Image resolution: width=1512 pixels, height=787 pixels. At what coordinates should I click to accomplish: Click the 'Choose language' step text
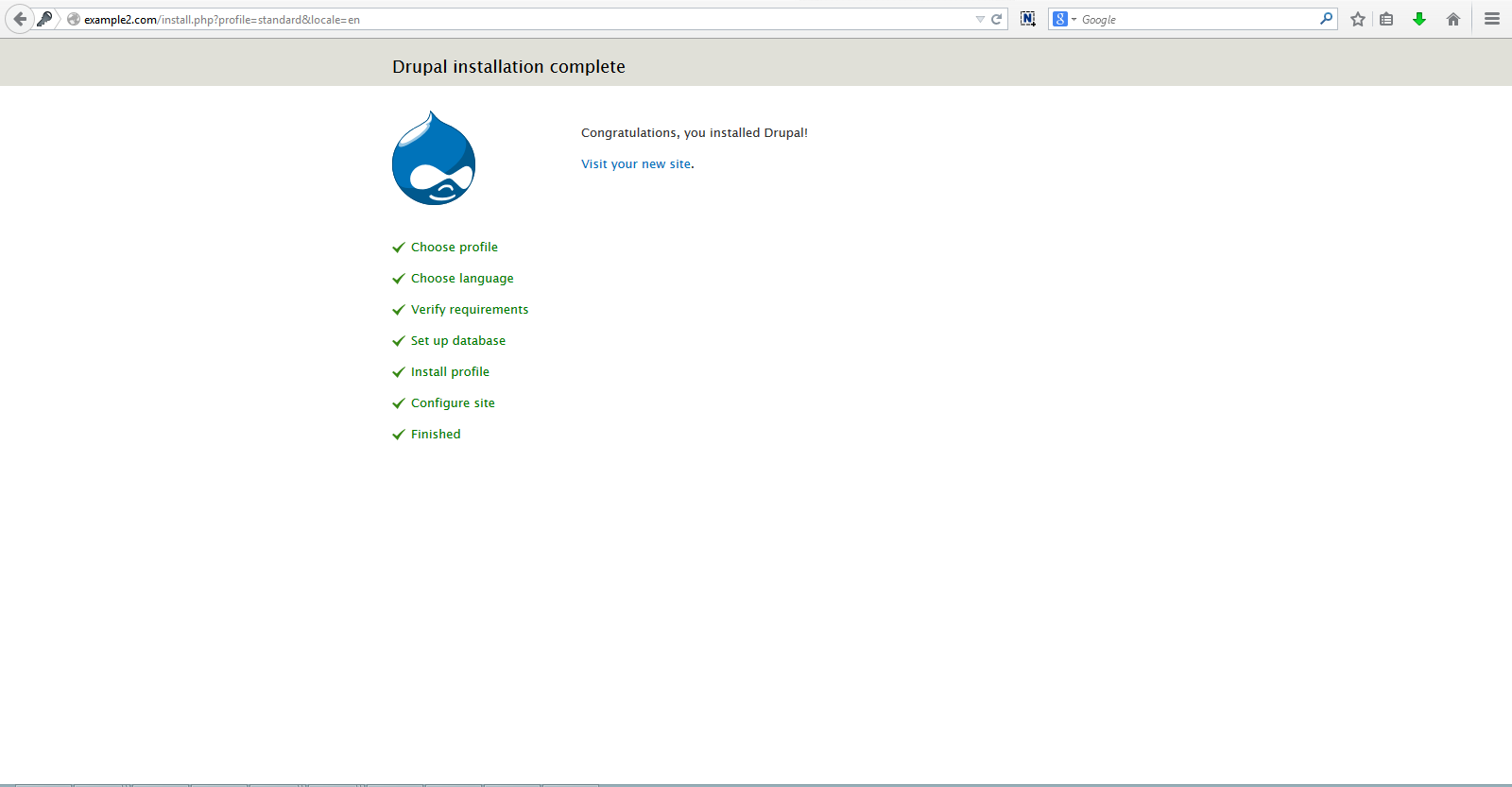coord(462,278)
